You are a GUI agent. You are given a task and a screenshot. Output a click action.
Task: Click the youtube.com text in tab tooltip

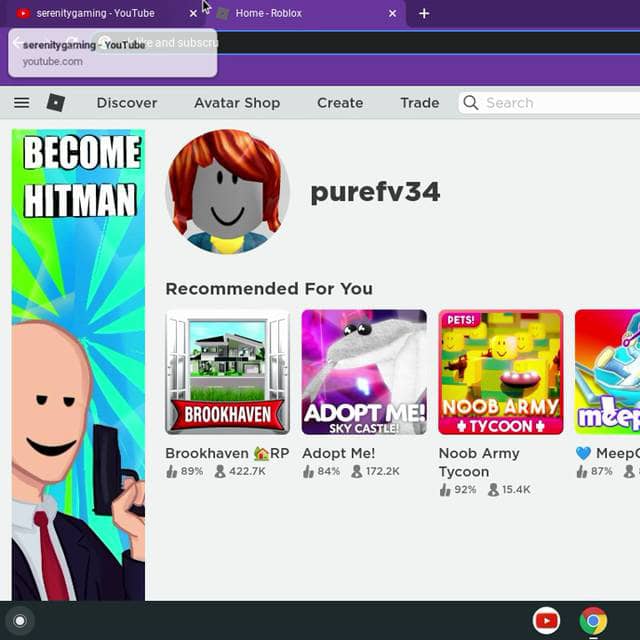click(x=53, y=62)
